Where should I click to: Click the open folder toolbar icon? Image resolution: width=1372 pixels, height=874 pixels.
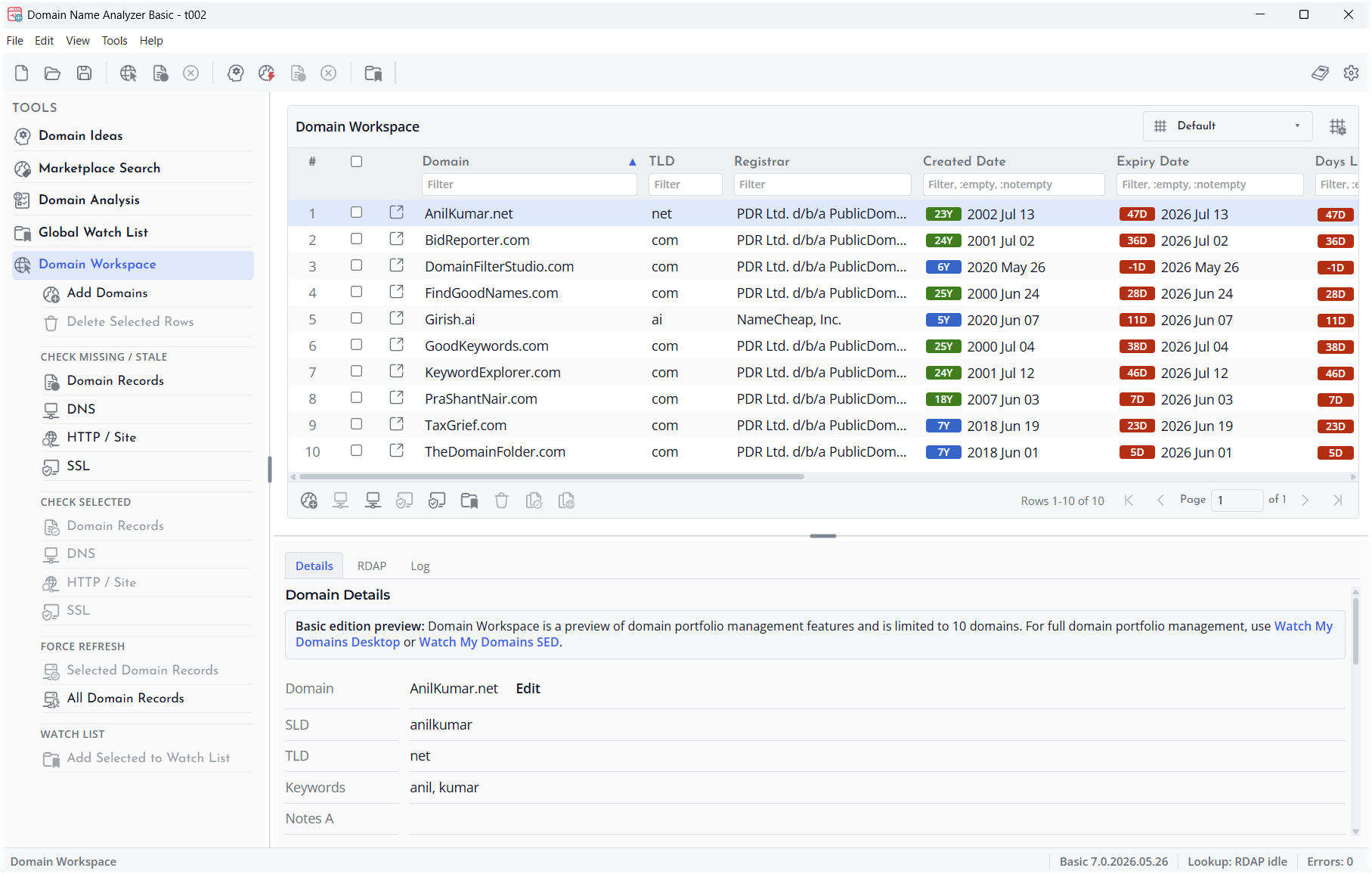click(x=52, y=73)
